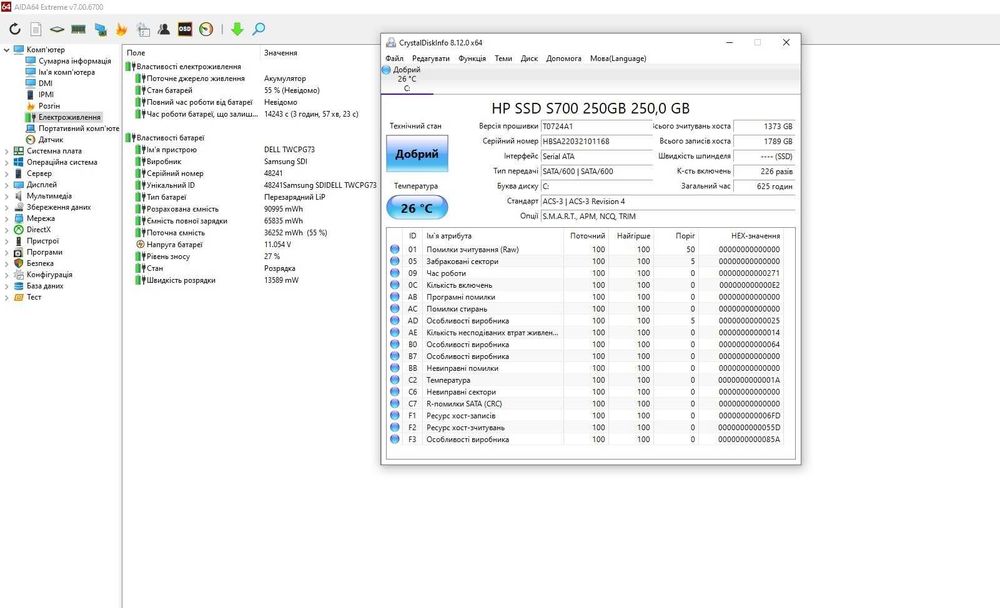The image size is (1000, 608).
Task: Click the Мережа network icon in the tree
Action: coord(18,218)
